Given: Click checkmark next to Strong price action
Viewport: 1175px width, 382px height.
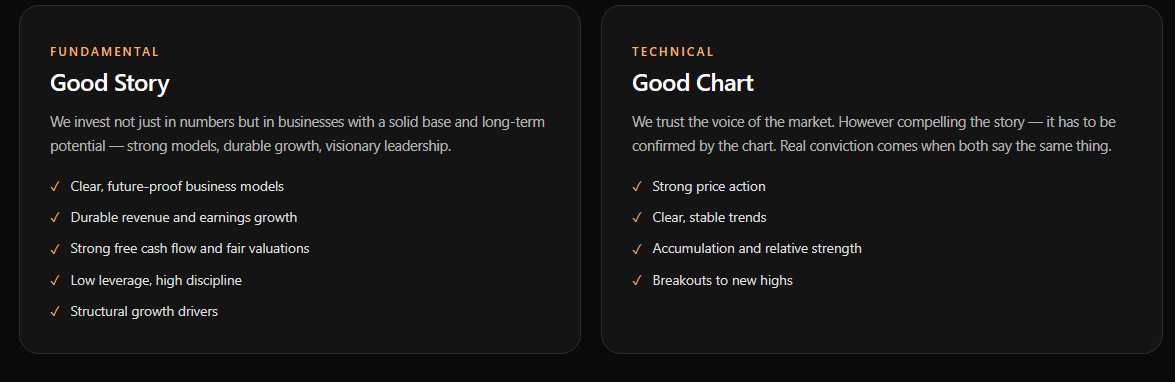Looking at the screenshot, I should point(637,187).
